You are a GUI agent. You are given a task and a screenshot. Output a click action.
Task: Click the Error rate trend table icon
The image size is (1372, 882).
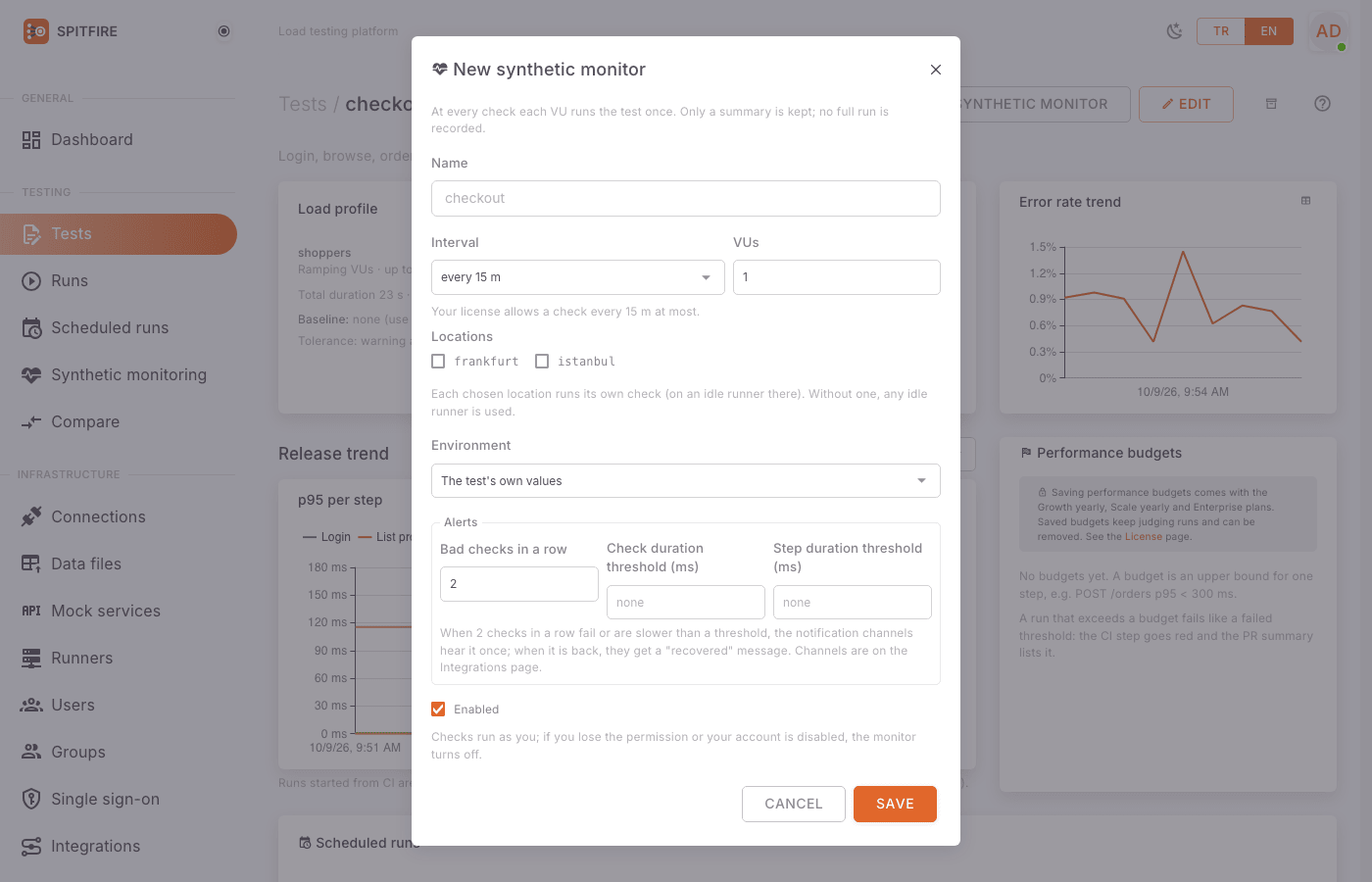1305,201
